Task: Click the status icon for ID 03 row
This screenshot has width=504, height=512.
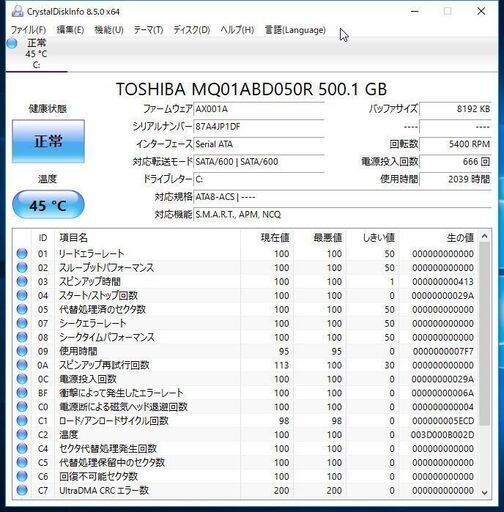Action: click(22, 282)
